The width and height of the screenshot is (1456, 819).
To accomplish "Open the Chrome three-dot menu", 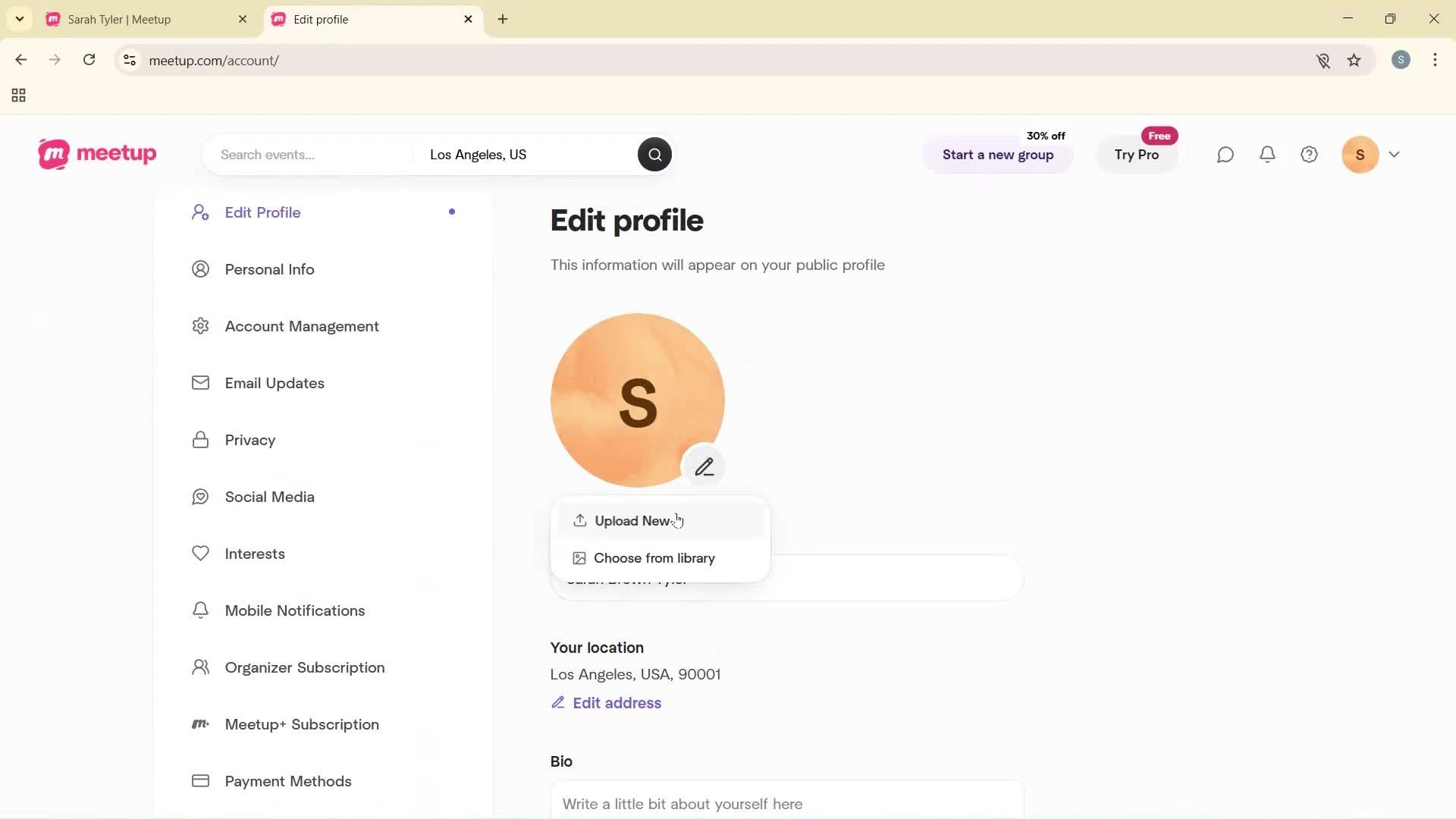I will pyautogui.click(x=1436, y=60).
